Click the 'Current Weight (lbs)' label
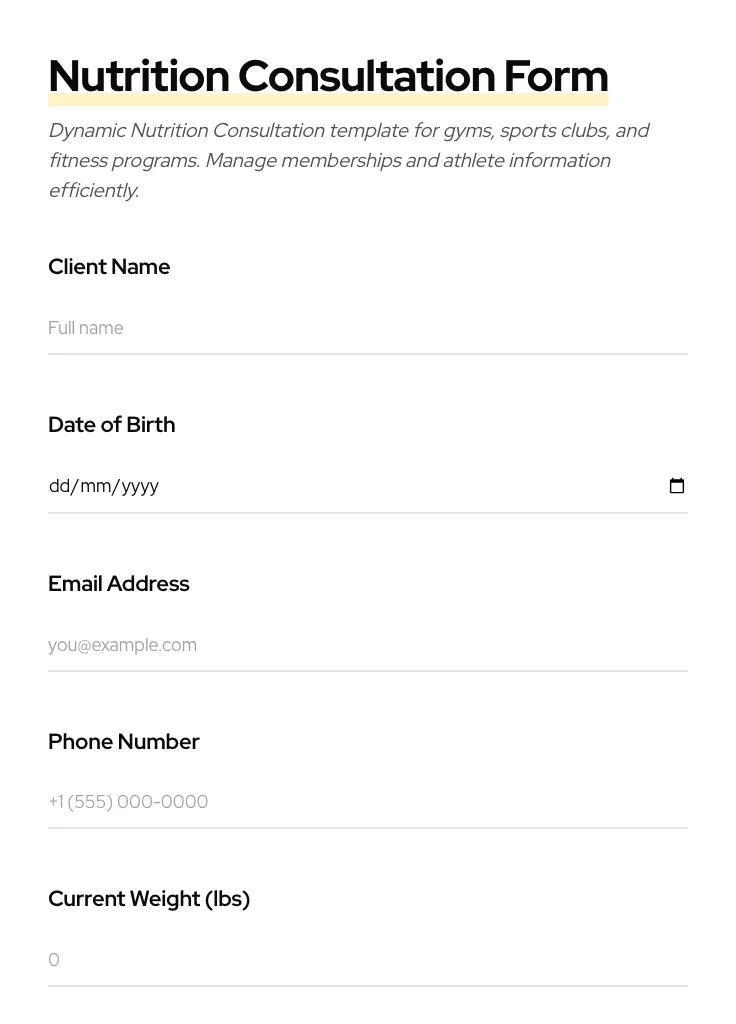This screenshot has width=736, height=1024. 149,899
